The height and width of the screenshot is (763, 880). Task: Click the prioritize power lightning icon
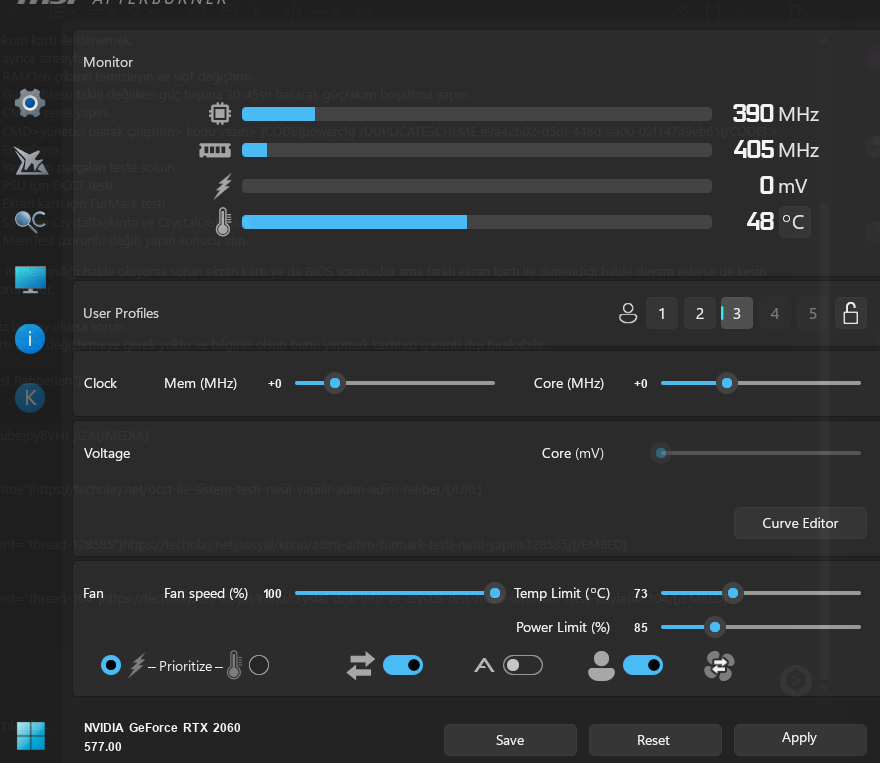138,666
